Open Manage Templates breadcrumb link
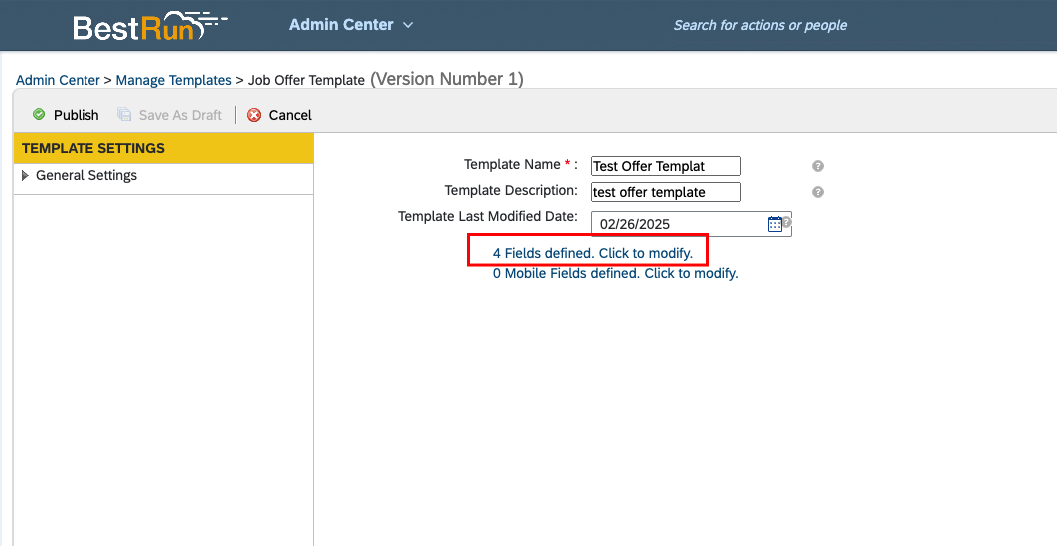 (x=173, y=80)
